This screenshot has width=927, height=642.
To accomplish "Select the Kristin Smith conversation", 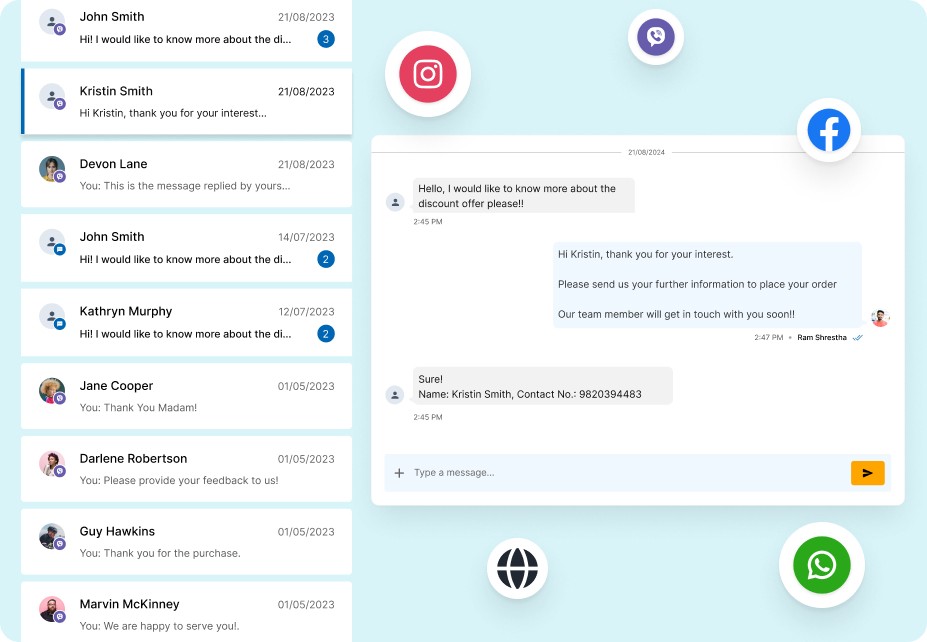I will point(186,101).
